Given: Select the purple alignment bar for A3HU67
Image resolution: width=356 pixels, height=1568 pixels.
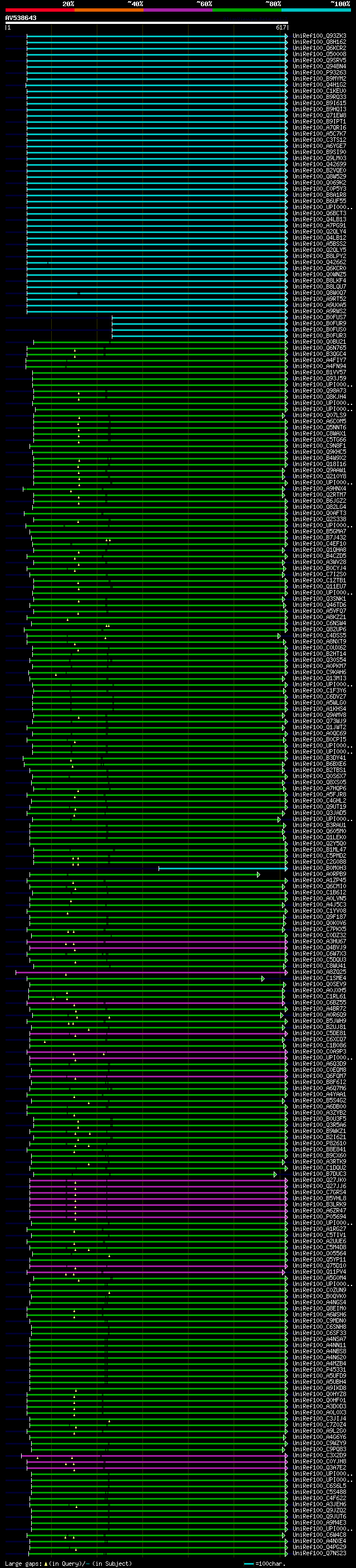Looking at the screenshot, I should coord(157,942).
